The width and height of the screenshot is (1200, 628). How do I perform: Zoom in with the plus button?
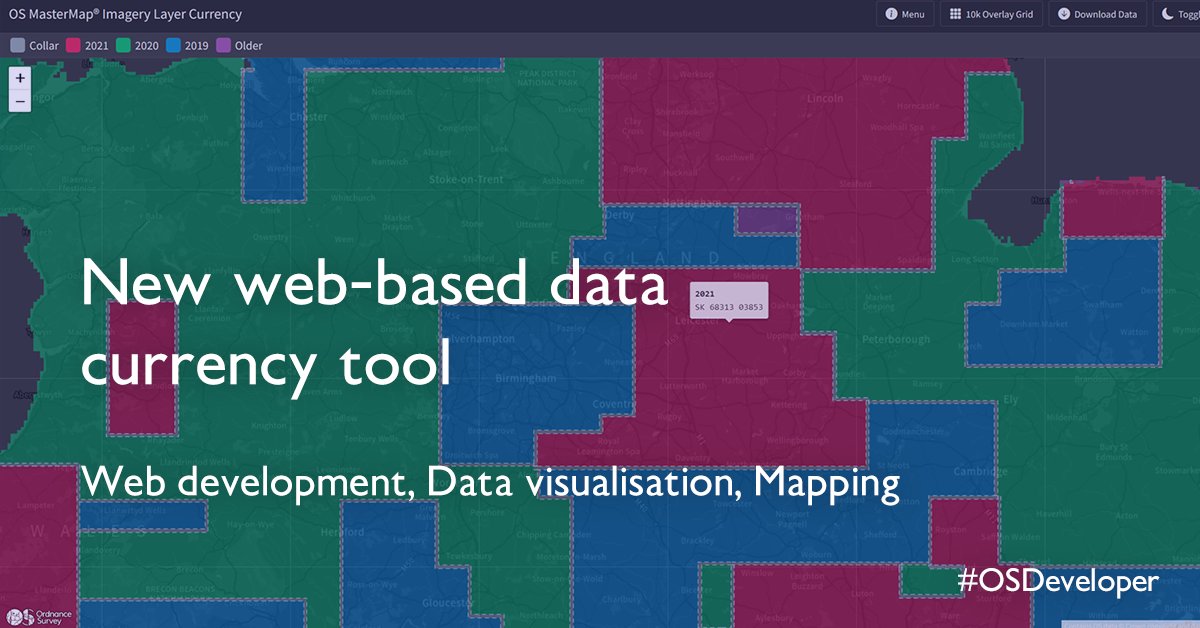point(20,78)
